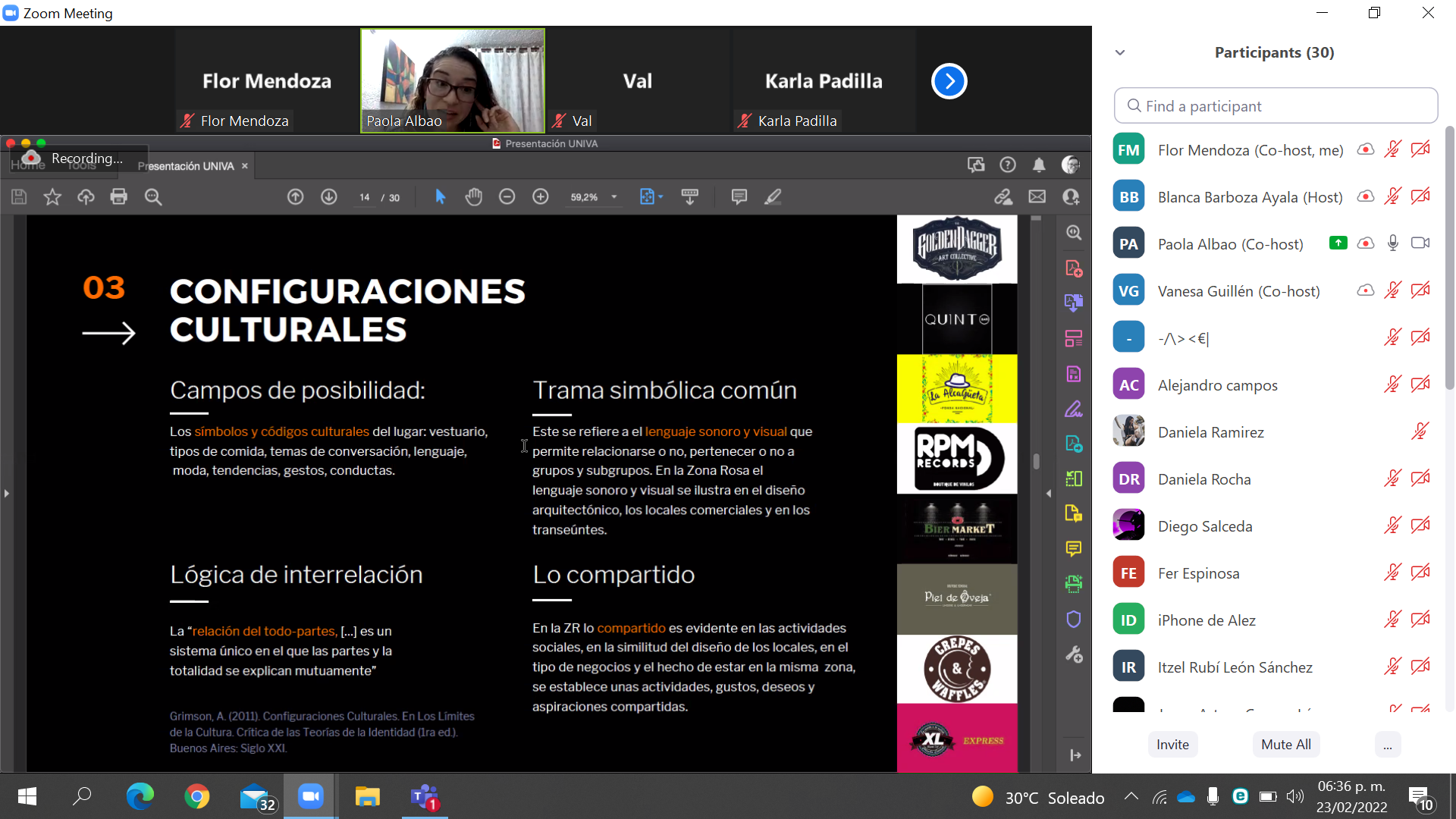Choose the selection arrow tool
1456x819 pixels.
click(x=441, y=197)
